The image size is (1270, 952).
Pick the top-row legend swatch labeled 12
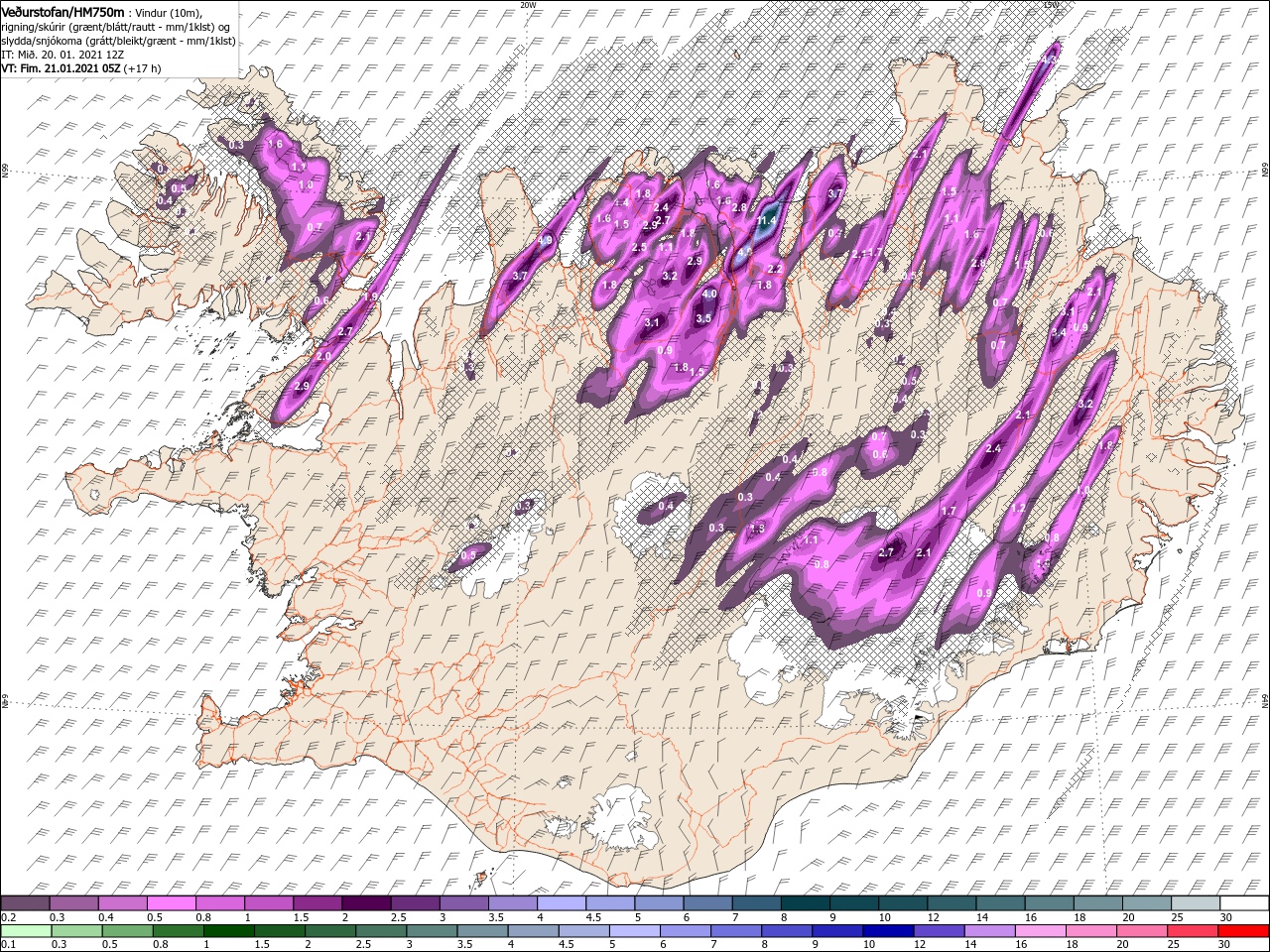coord(950,902)
